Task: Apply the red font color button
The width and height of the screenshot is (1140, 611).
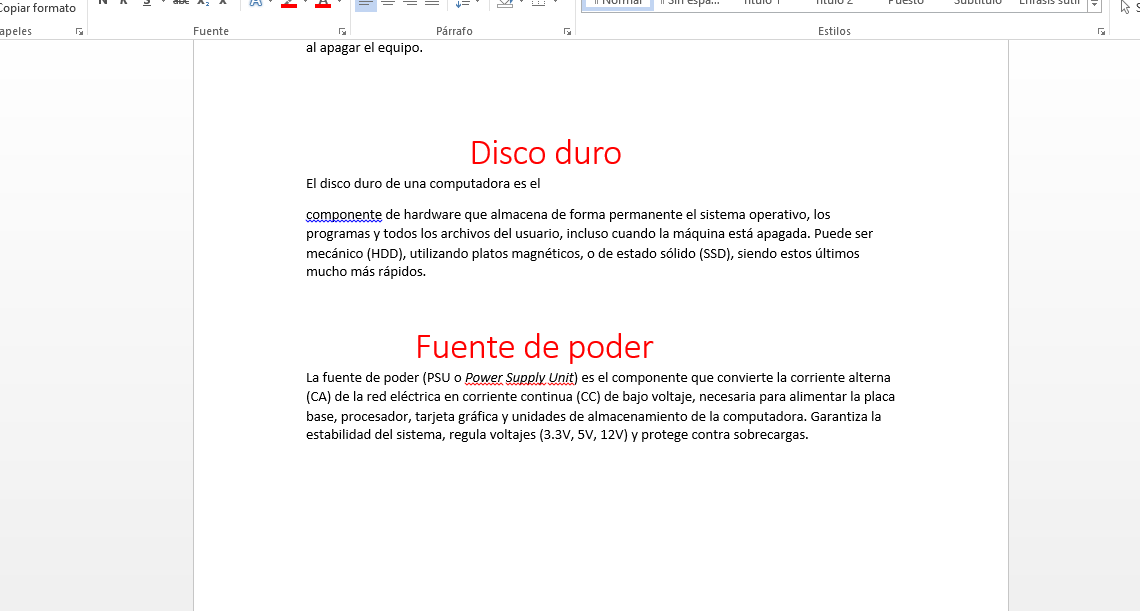Action: click(x=322, y=3)
